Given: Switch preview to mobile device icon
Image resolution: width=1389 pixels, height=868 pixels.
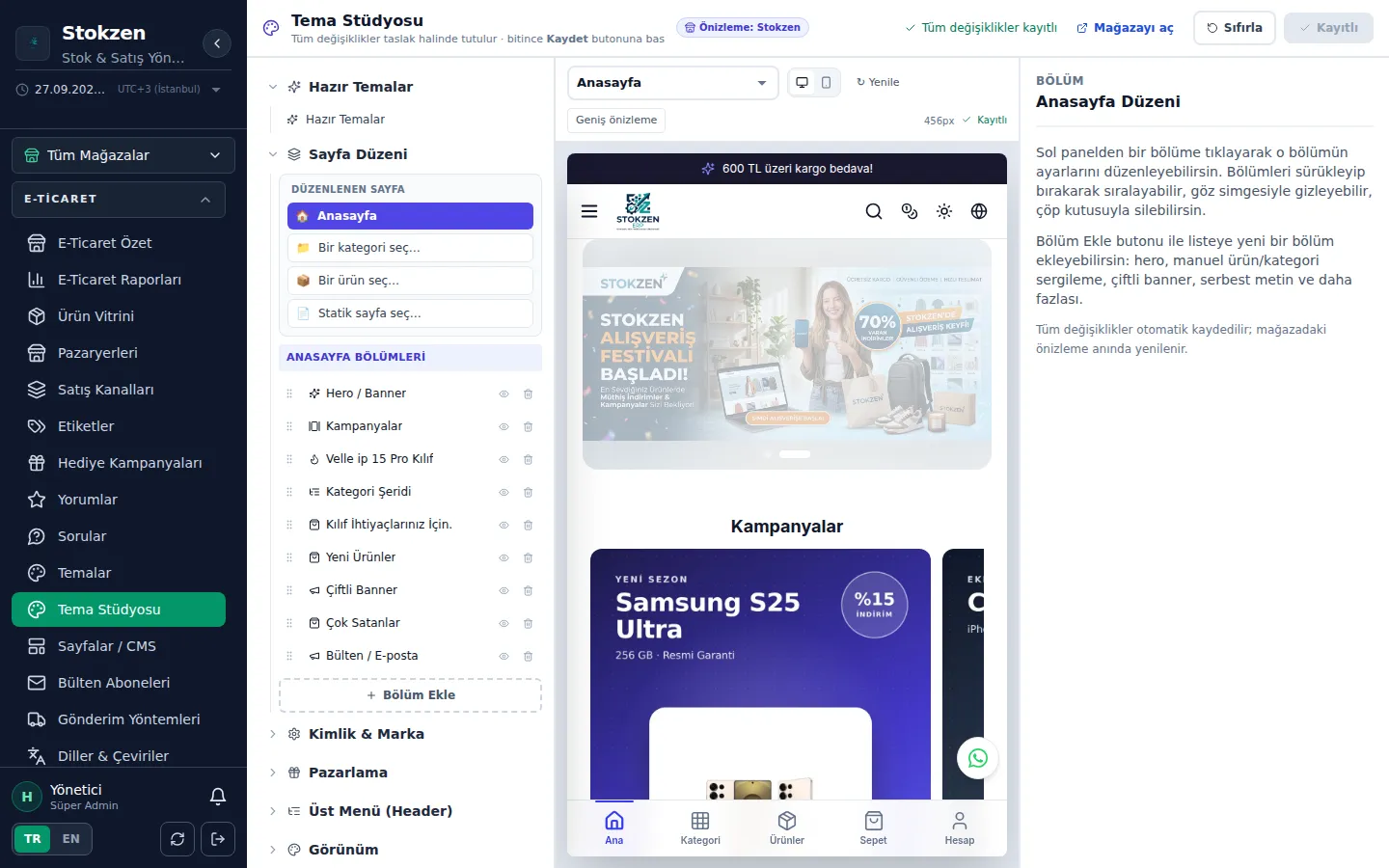Looking at the screenshot, I should coord(827,83).
